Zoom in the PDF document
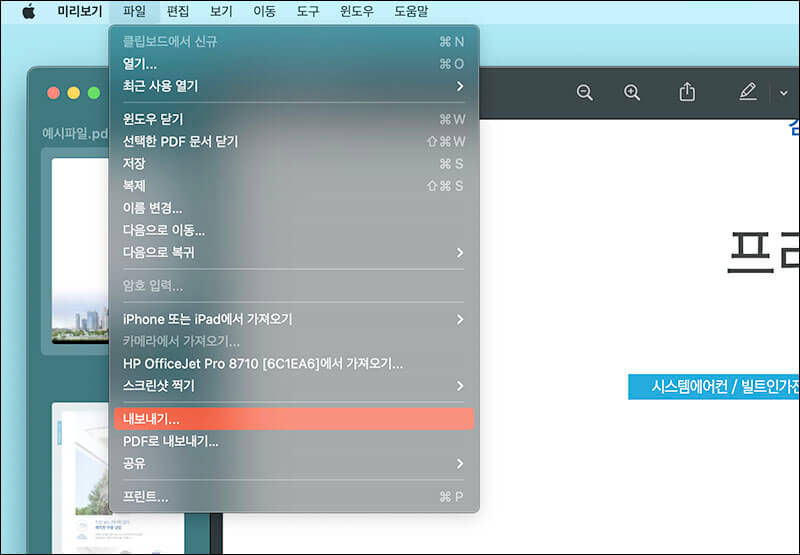Viewport: 800px width, 555px height. click(x=632, y=92)
